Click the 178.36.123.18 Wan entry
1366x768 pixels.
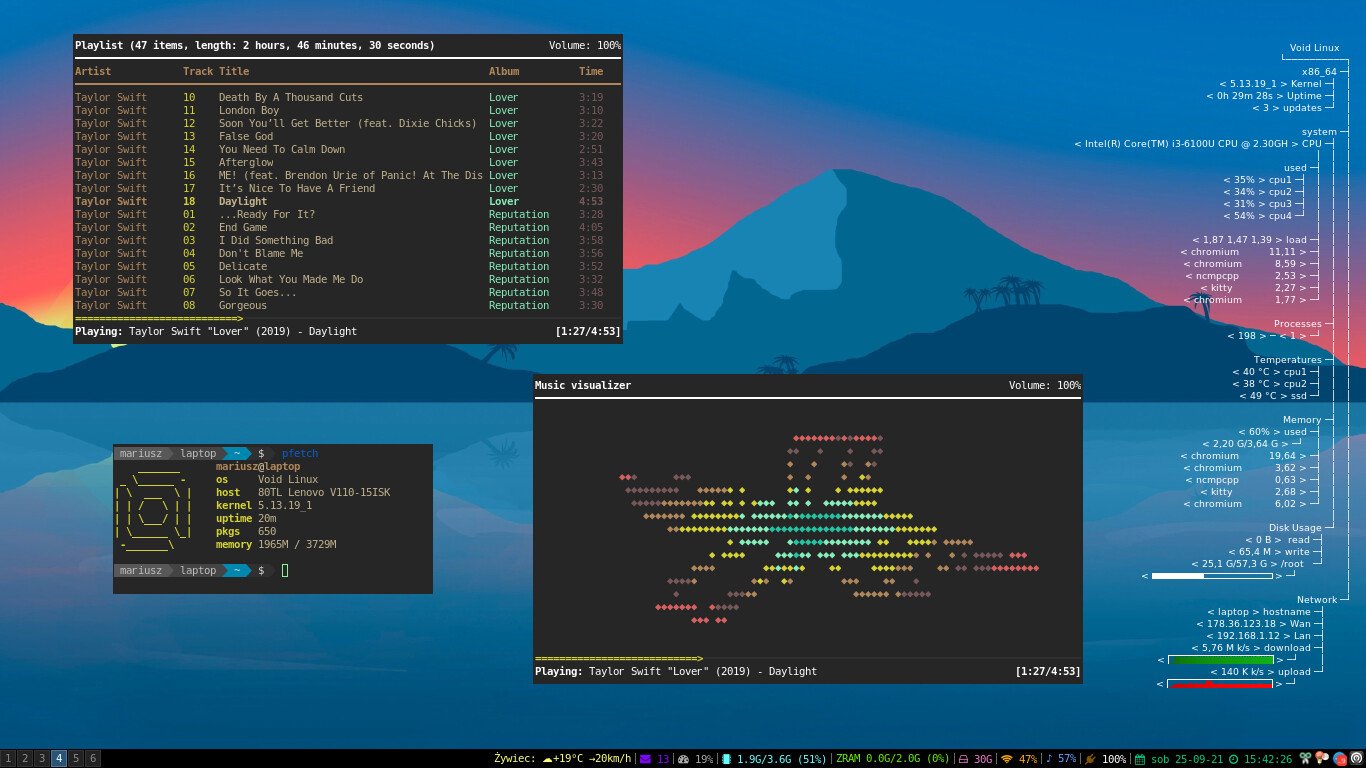[1253, 624]
